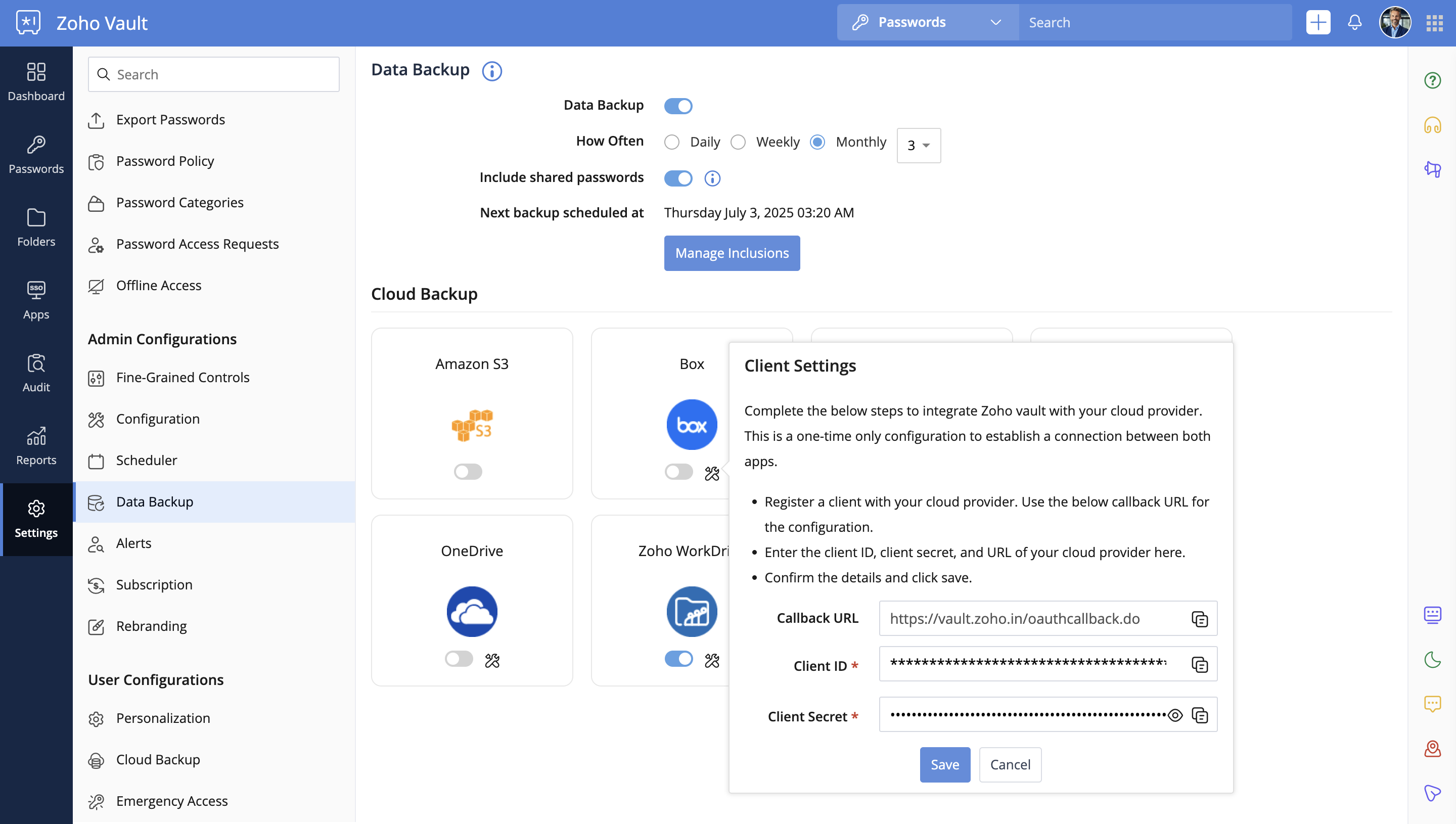Image resolution: width=1456 pixels, height=824 pixels.
Task: Switch to night mode moon icon
Action: point(1432,659)
